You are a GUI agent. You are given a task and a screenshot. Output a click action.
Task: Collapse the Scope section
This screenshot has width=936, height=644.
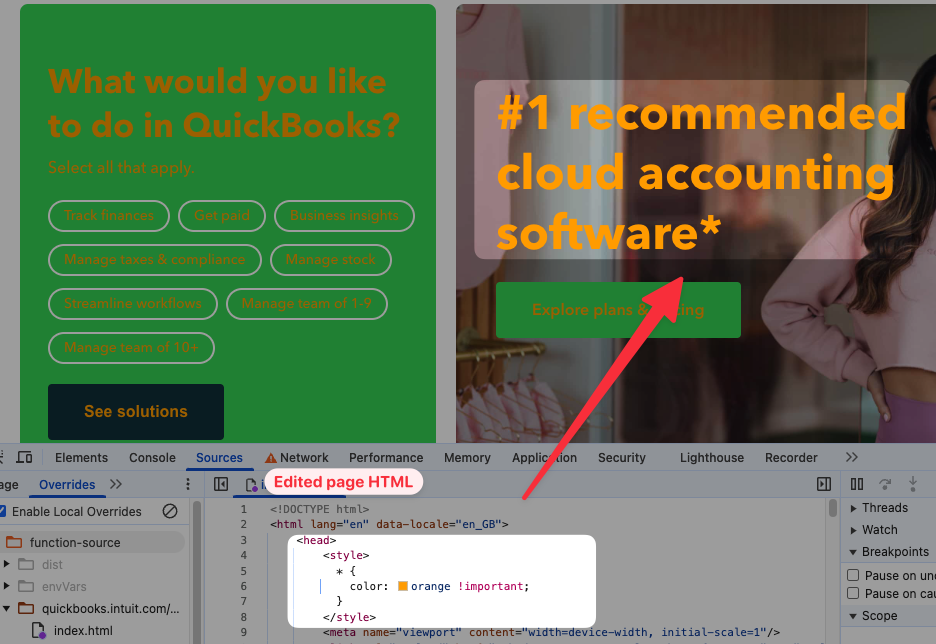tap(853, 616)
